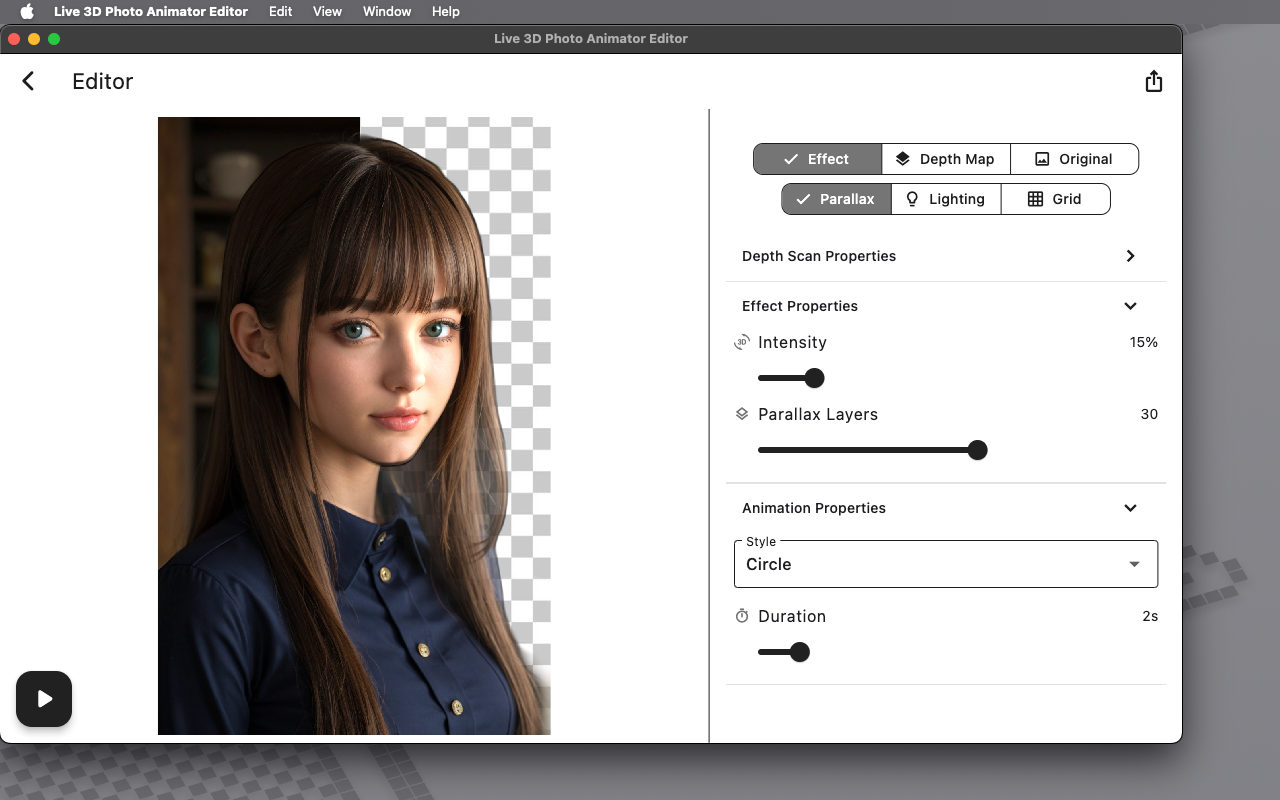The height and width of the screenshot is (800, 1280).
Task: Adjust the Intensity slider handle
Action: point(814,378)
